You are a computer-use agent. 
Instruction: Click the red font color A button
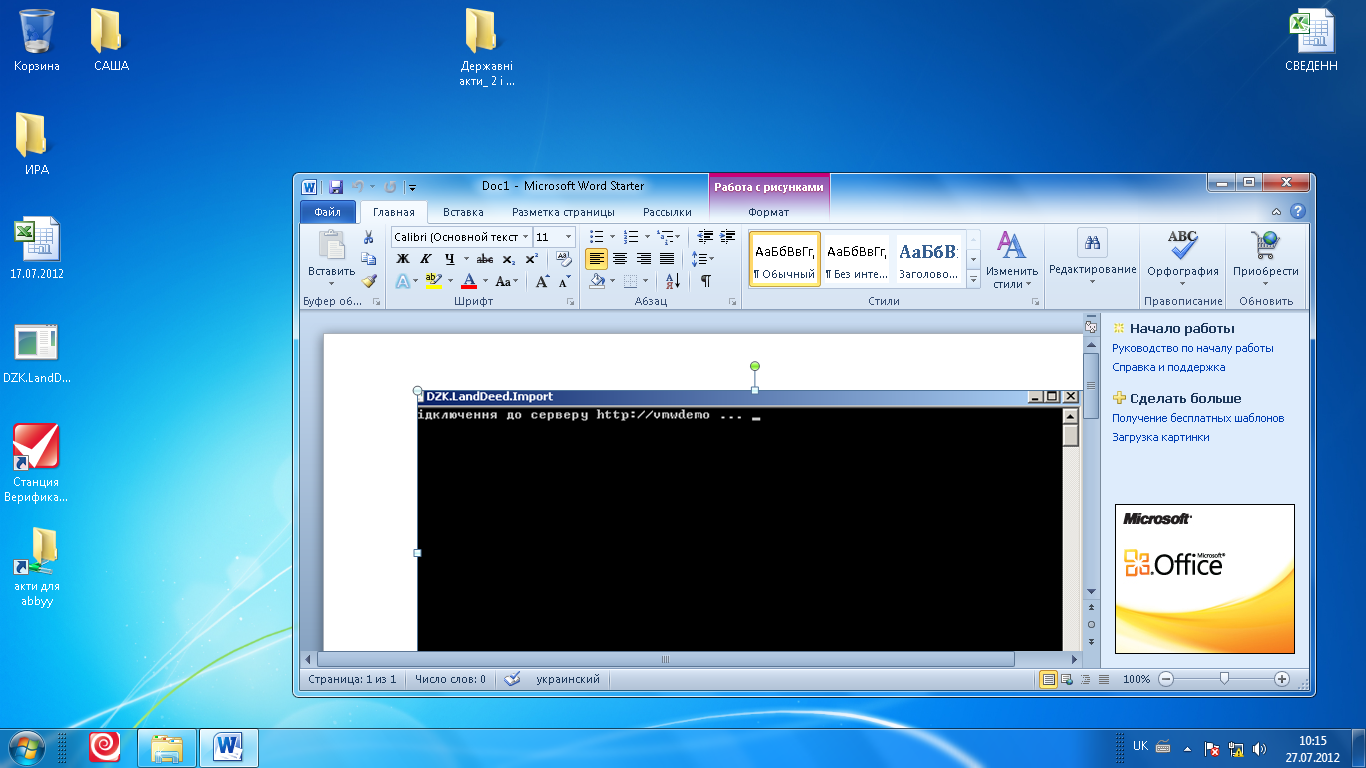click(469, 282)
